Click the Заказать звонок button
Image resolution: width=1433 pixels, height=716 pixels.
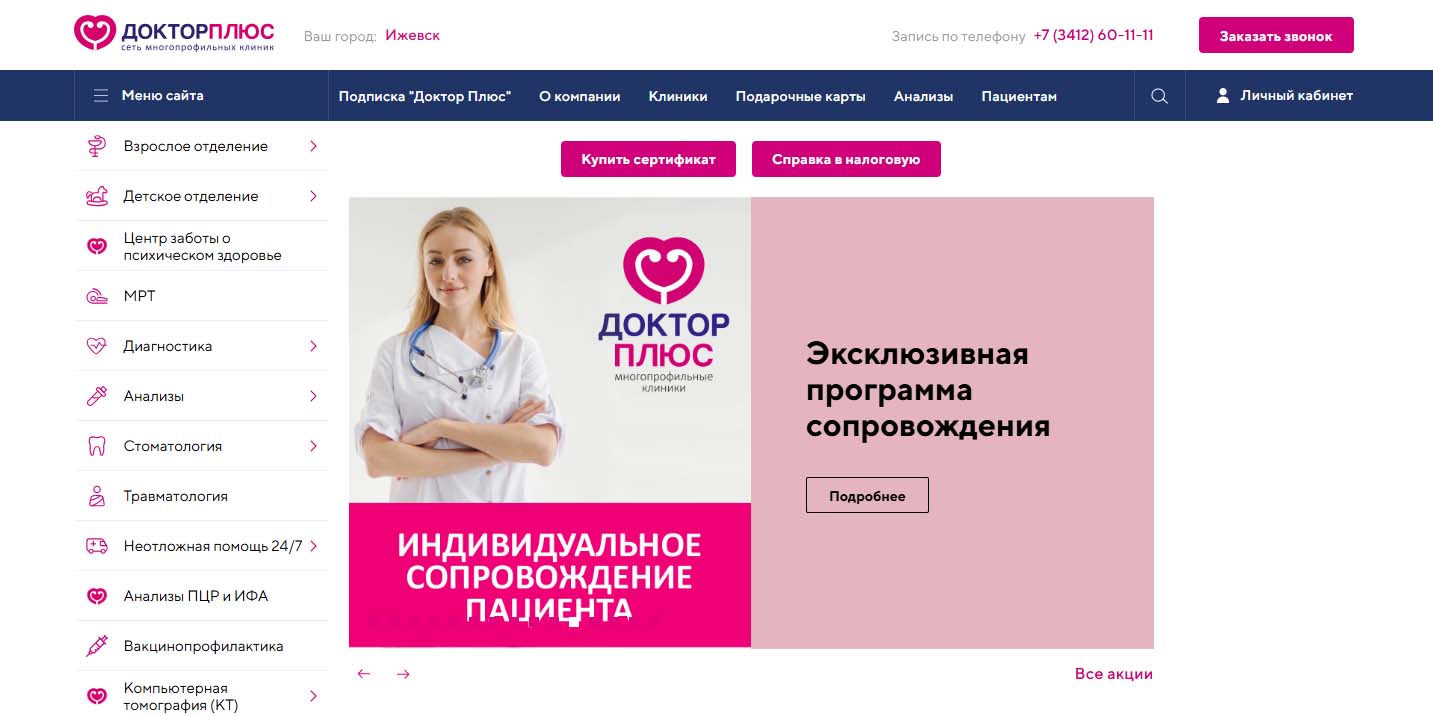pyautogui.click(x=1276, y=35)
